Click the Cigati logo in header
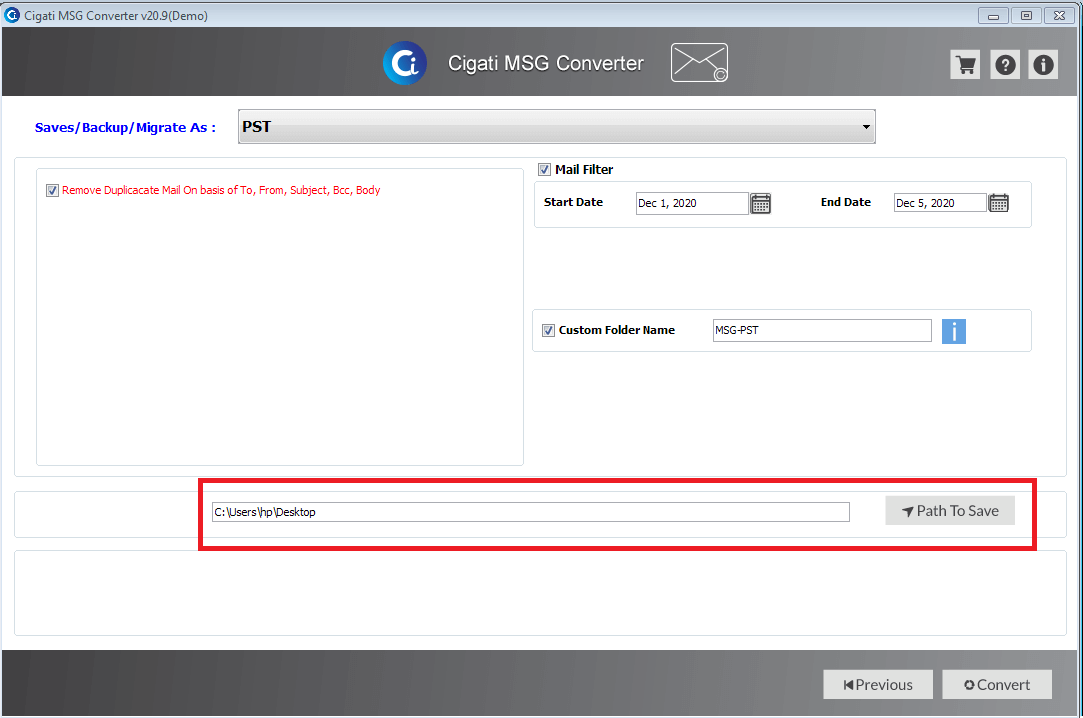 point(405,63)
